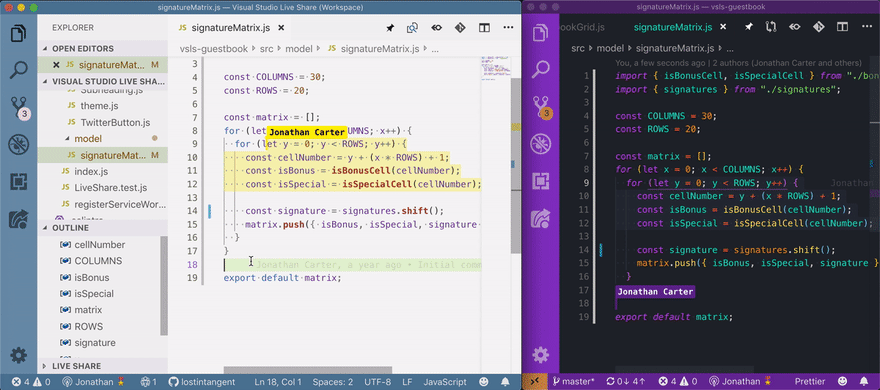Open Extensions view in left window activity bar
The width and height of the screenshot is (880, 390).
[x=19, y=182]
